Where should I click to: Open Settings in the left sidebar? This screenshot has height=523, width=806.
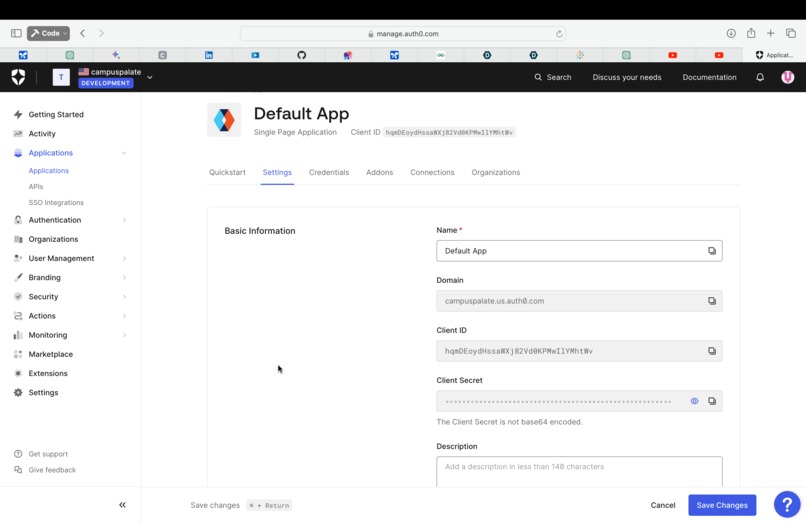[43, 392]
